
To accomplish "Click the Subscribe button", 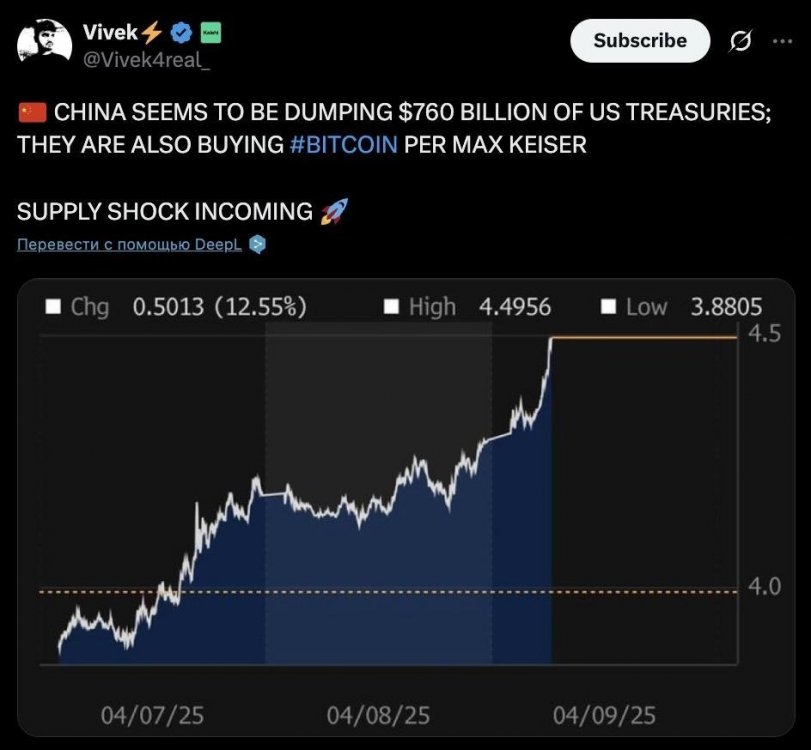I will click(x=640, y=41).
